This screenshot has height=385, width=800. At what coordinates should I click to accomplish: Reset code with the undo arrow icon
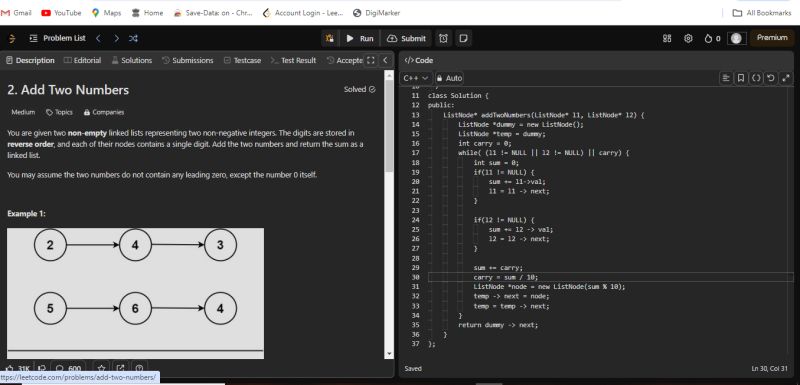[x=770, y=78]
